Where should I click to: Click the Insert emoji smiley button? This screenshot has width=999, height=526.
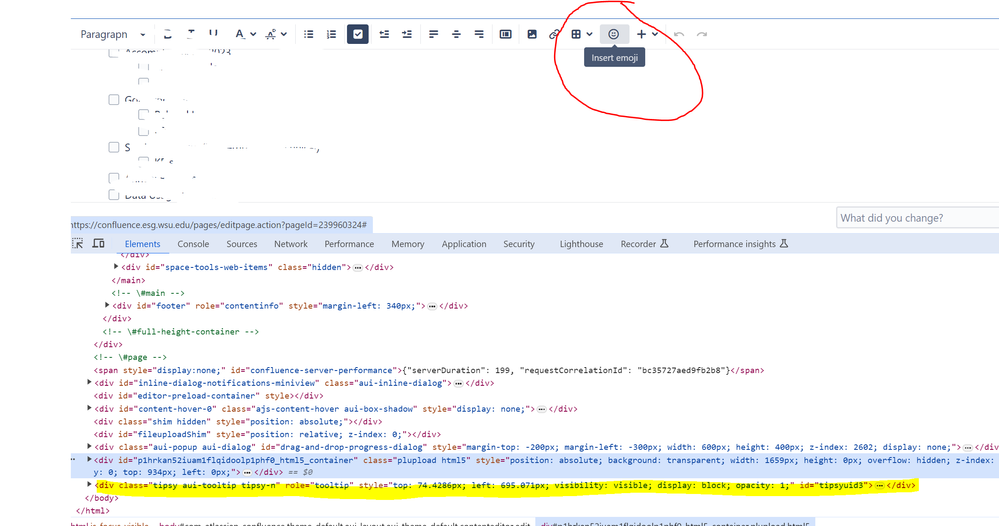click(x=614, y=34)
